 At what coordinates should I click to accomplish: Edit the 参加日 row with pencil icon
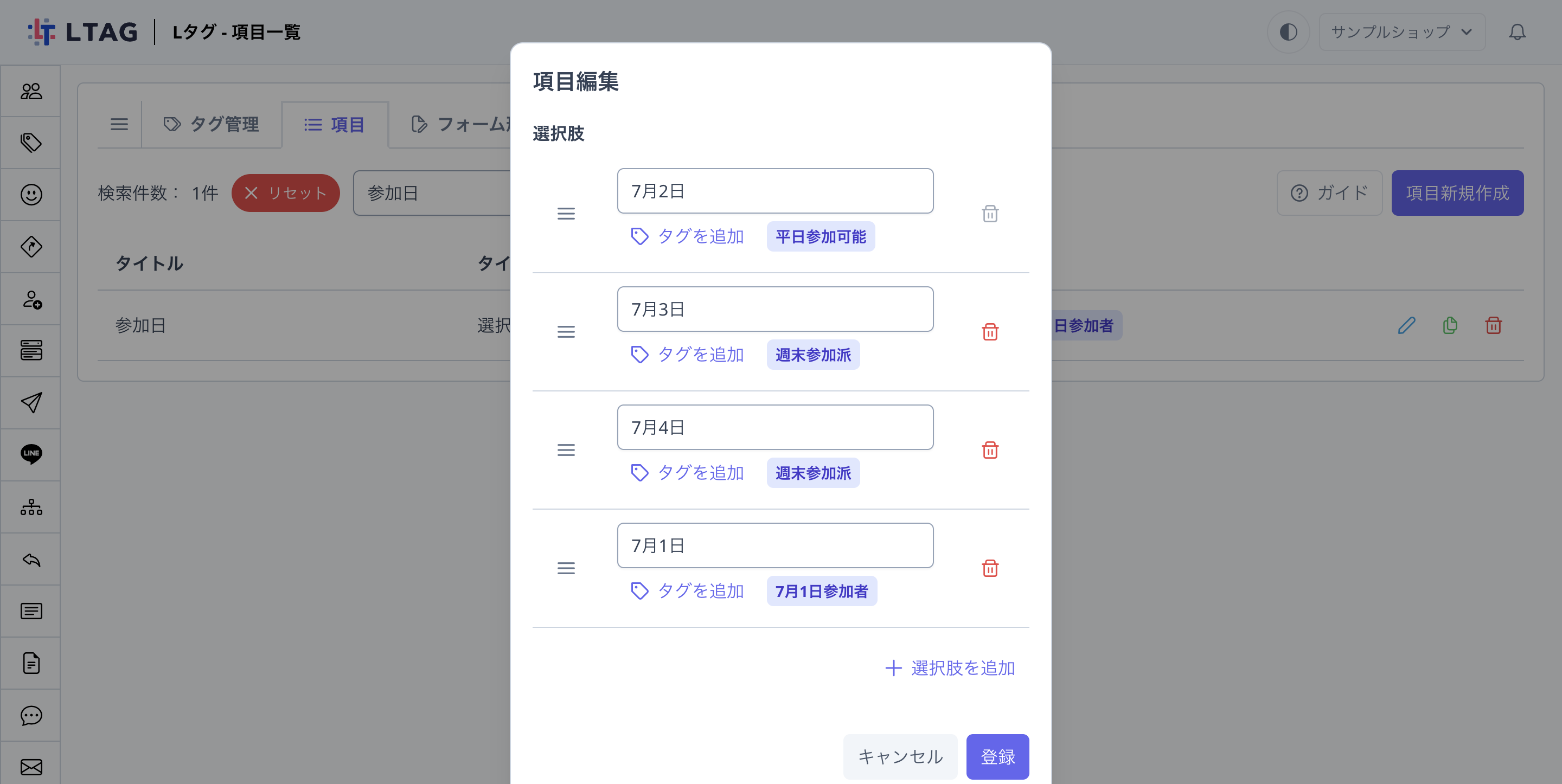[x=1406, y=326]
